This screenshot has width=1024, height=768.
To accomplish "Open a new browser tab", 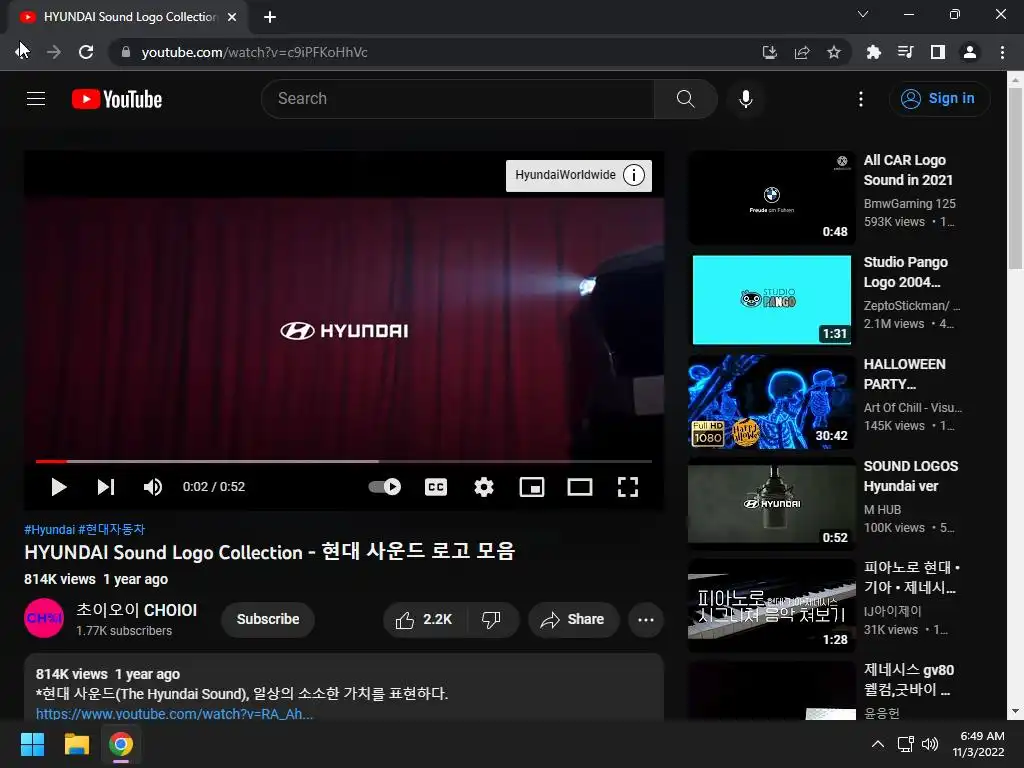I will [x=270, y=17].
